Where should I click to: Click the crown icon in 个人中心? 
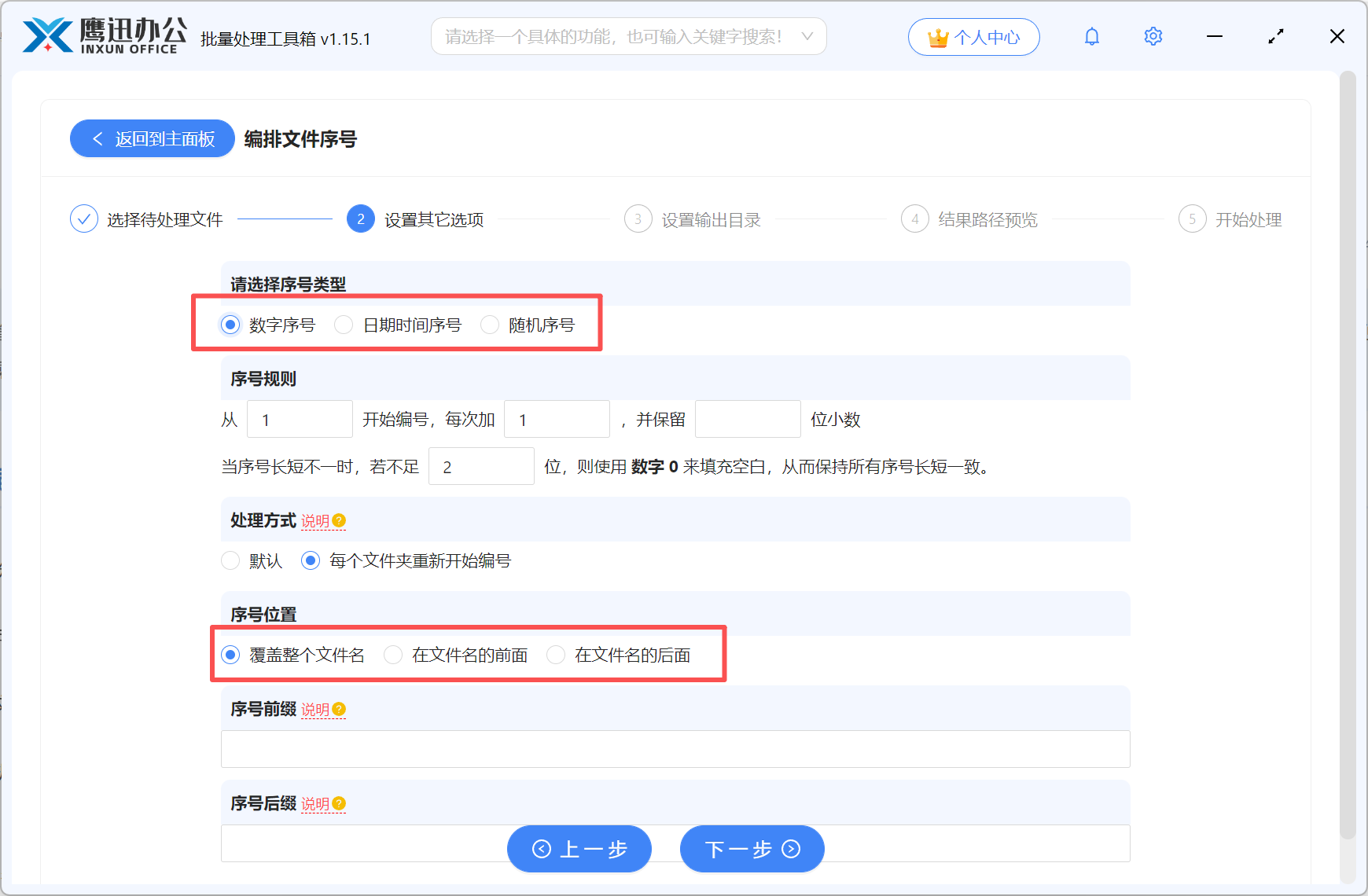(938, 38)
